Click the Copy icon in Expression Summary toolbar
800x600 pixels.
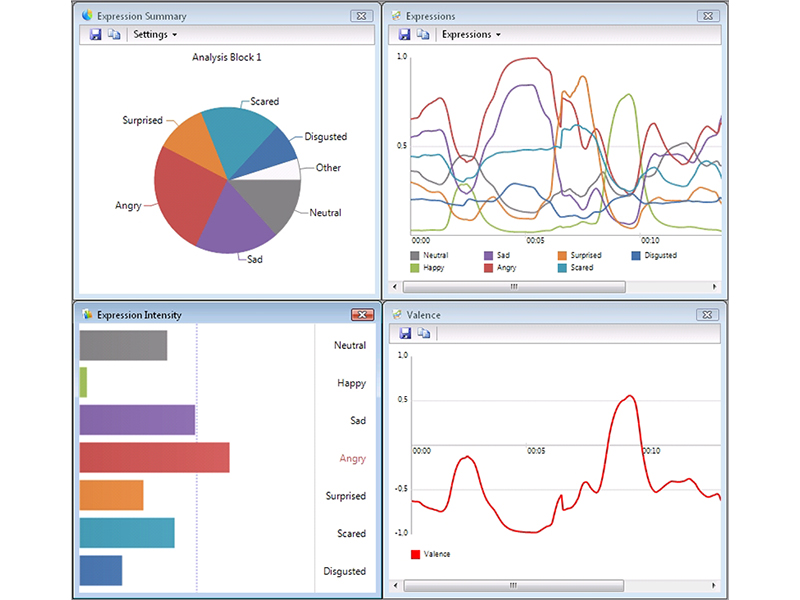pos(114,34)
